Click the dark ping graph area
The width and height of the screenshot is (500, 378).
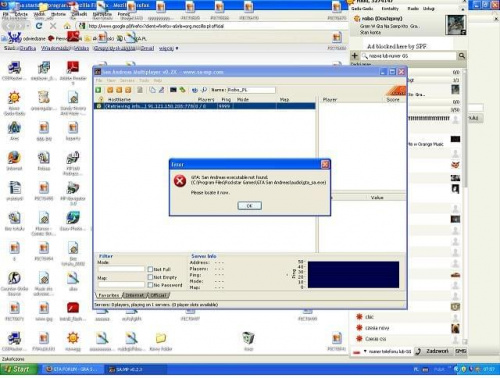(353, 274)
